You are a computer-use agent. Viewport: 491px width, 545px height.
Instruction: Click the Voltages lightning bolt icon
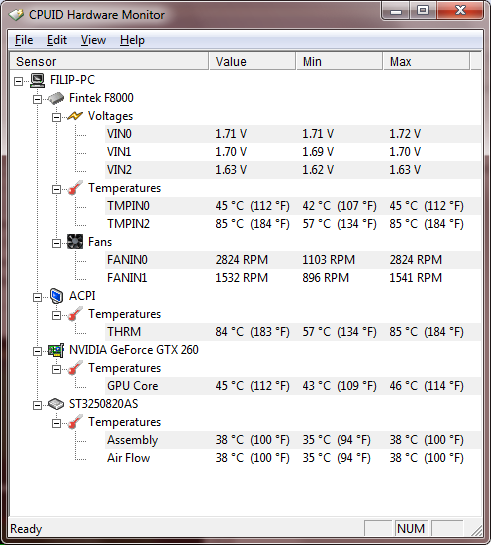point(75,116)
